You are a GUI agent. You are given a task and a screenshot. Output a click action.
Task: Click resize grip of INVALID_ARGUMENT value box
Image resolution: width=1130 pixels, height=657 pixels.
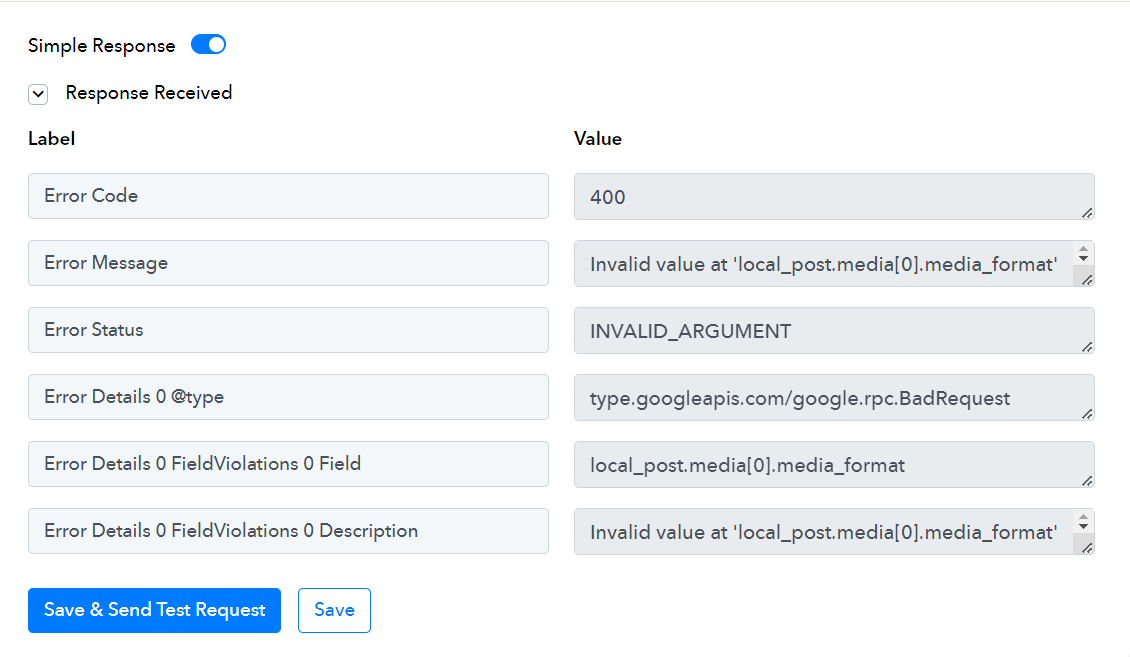1087,347
